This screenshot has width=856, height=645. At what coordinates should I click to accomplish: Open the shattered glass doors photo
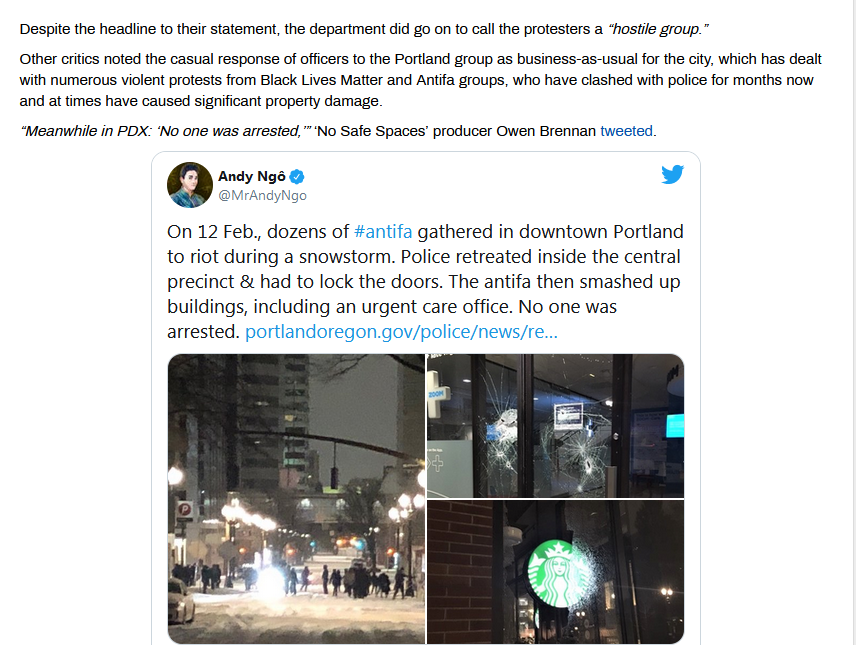[x=555, y=425]
